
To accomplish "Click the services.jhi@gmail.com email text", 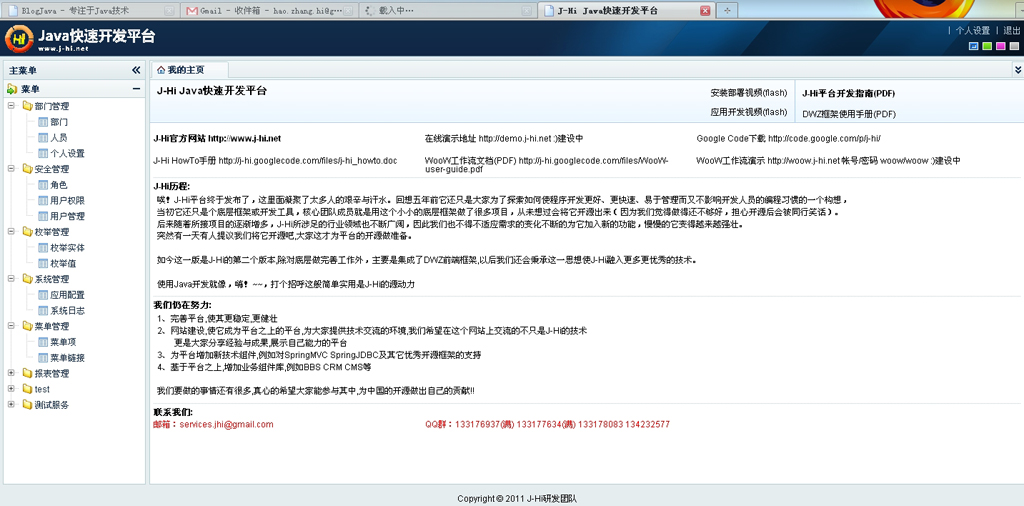I will 226,424.
